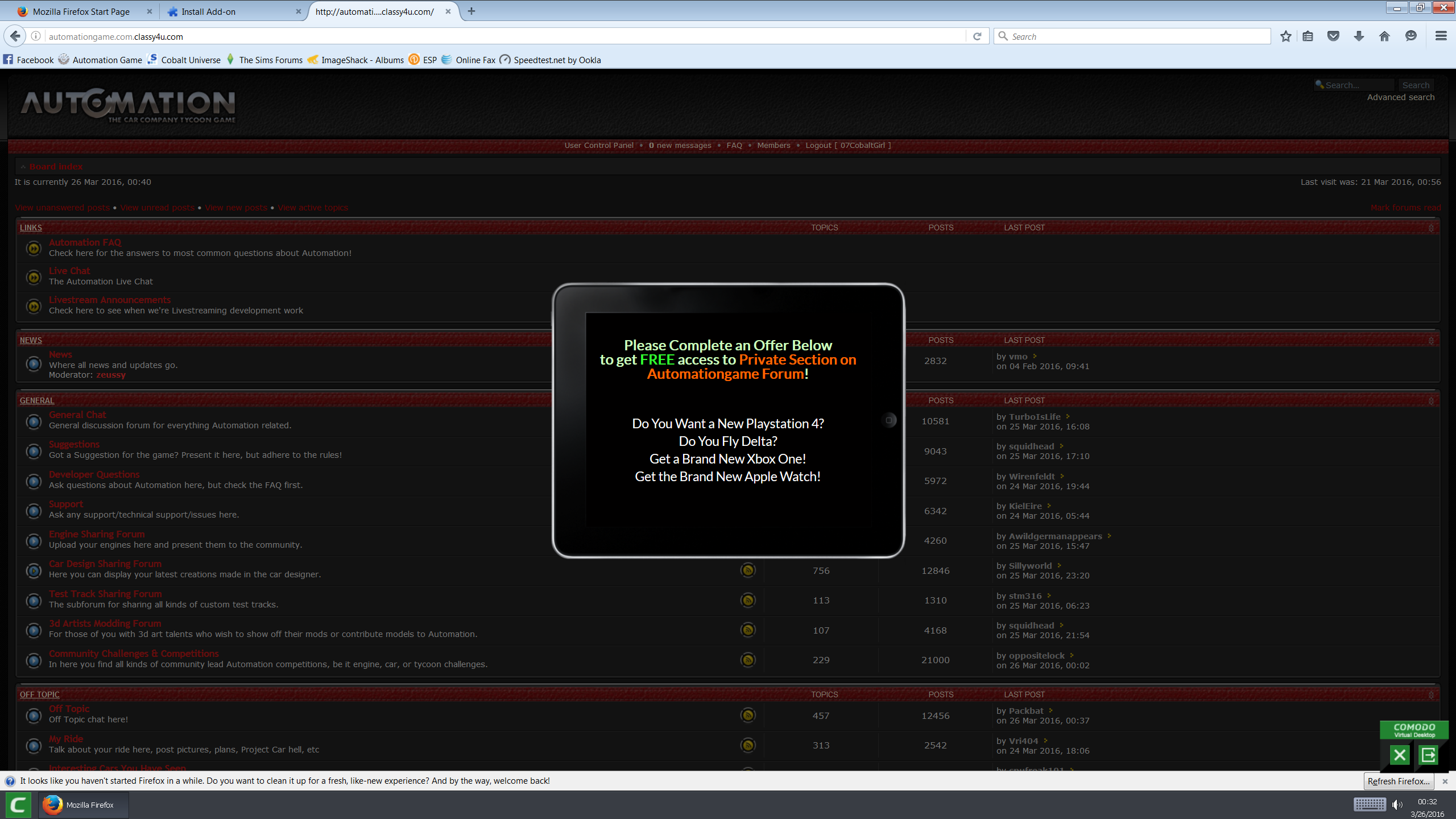Open Advanced search link
The image size is (1456, 819).
pos(1401,97)
